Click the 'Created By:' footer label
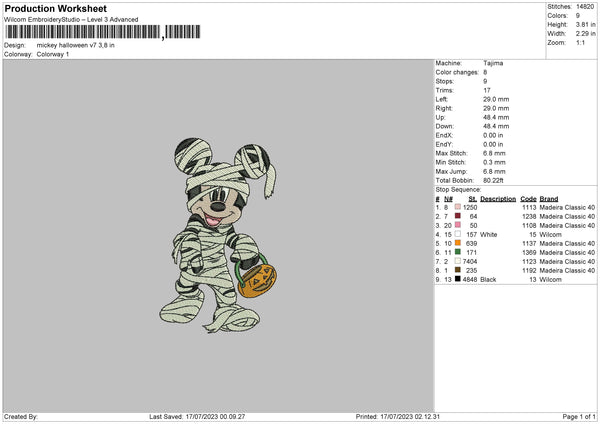This screenshot has width=600, height=424. point(21,416)
